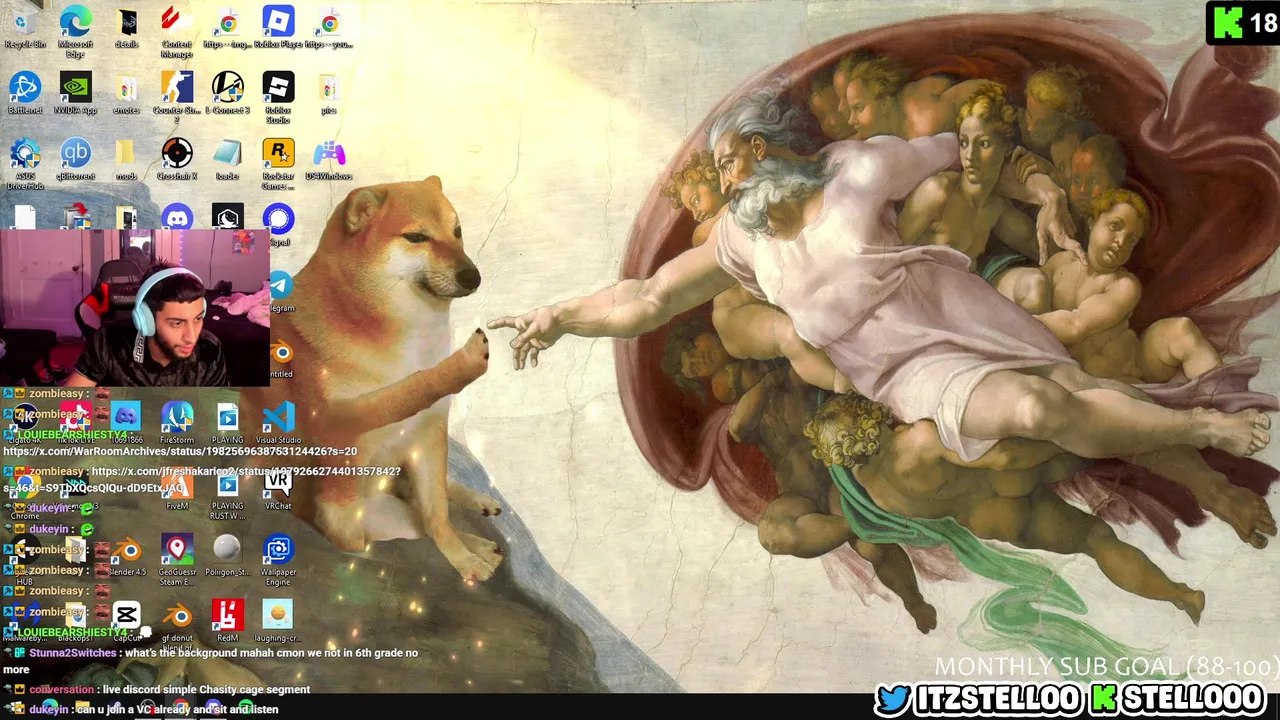1280x720 pixels.
Task: Select the 'https -- you...' Chrome shortcut
Action: 329,27
